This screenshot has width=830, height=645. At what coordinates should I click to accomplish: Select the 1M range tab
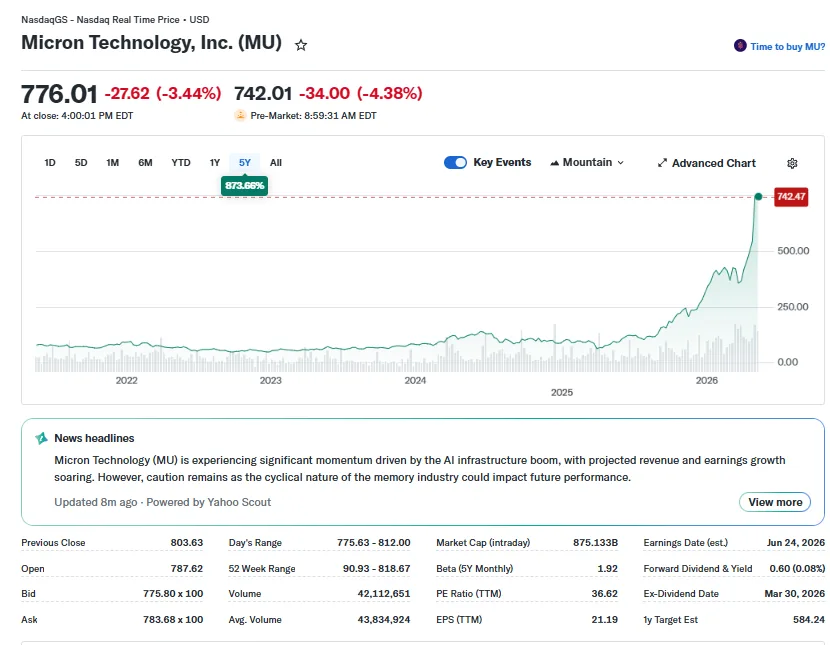(112, 162)
